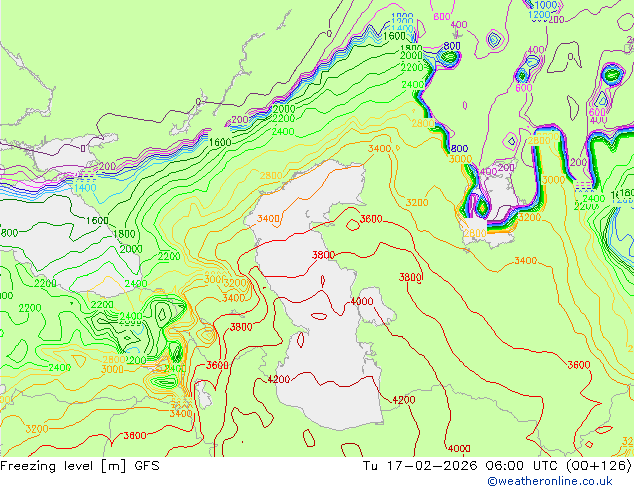This screenshot has width=634, height=490.
Task: Click the "Tu 17-02-2026 06:00 UTC (00+126)" timestamp
Action: click(497, 466)
